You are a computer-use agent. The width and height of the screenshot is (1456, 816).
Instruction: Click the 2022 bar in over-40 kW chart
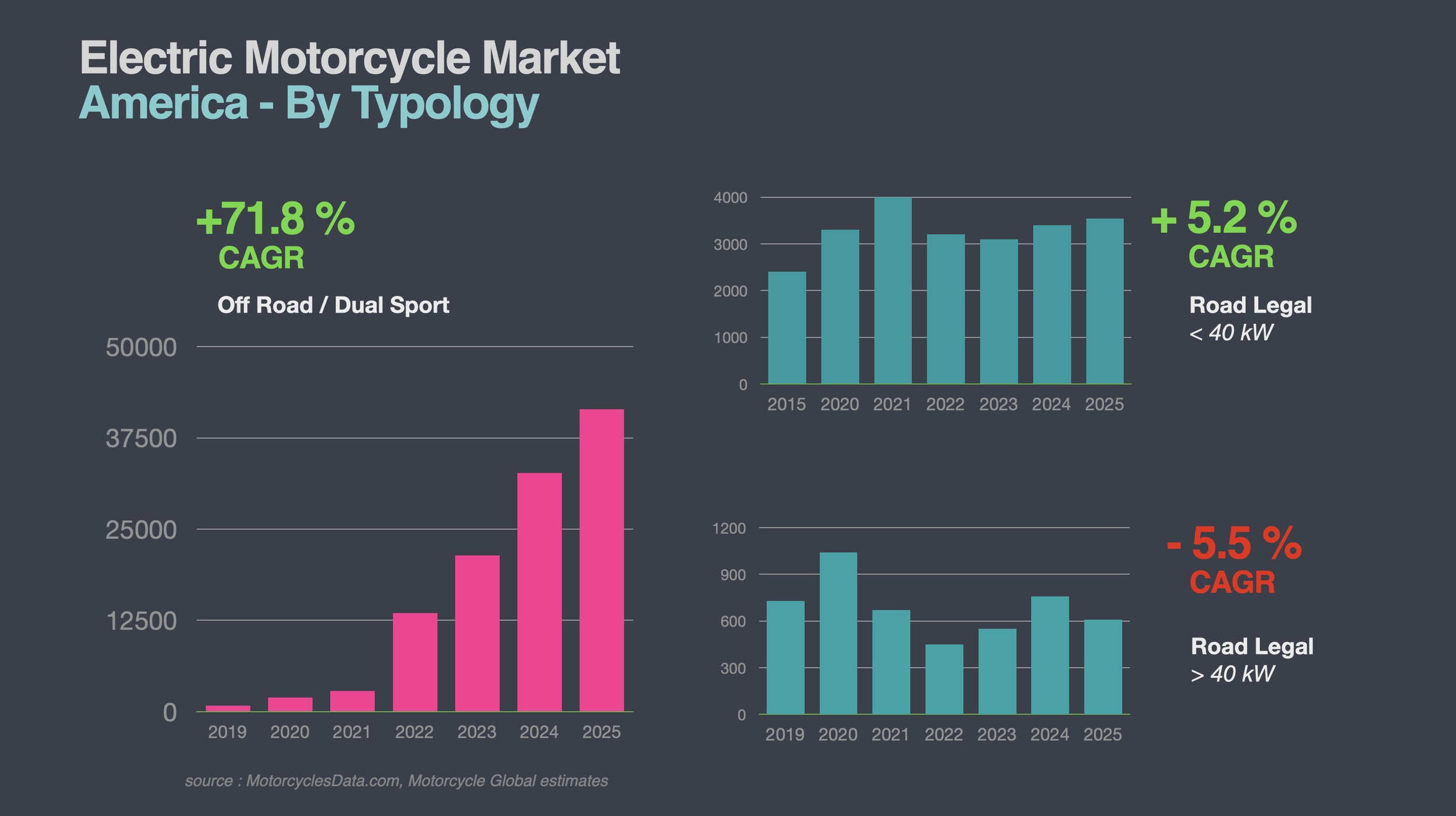943,679
